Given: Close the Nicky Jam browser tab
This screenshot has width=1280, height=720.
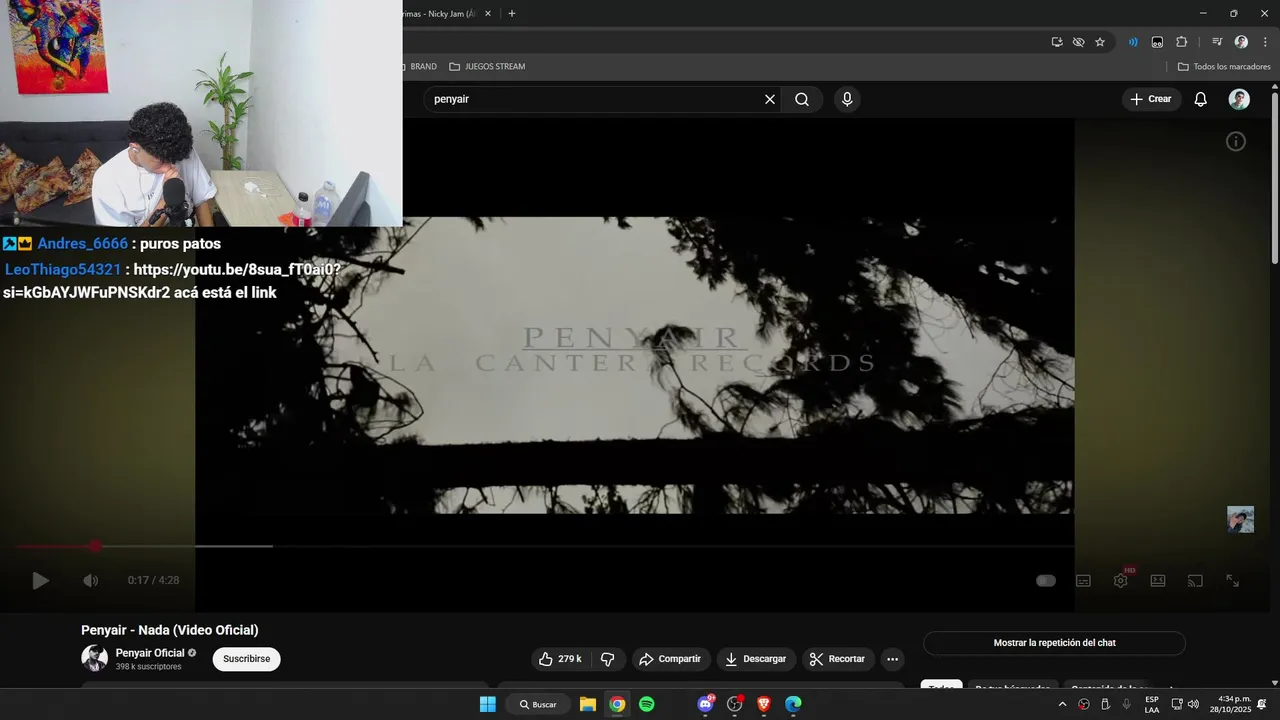Looking at the screenshot, I should [x=488, y=14].
